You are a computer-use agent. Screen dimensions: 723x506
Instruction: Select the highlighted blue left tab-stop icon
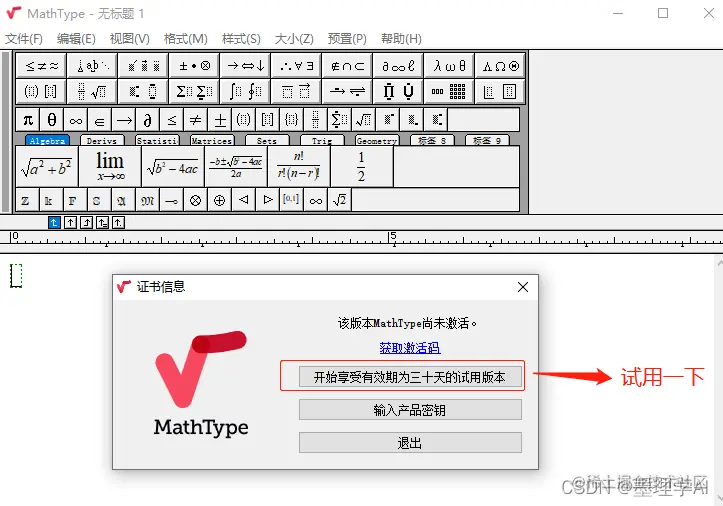[x=54, y=223]
